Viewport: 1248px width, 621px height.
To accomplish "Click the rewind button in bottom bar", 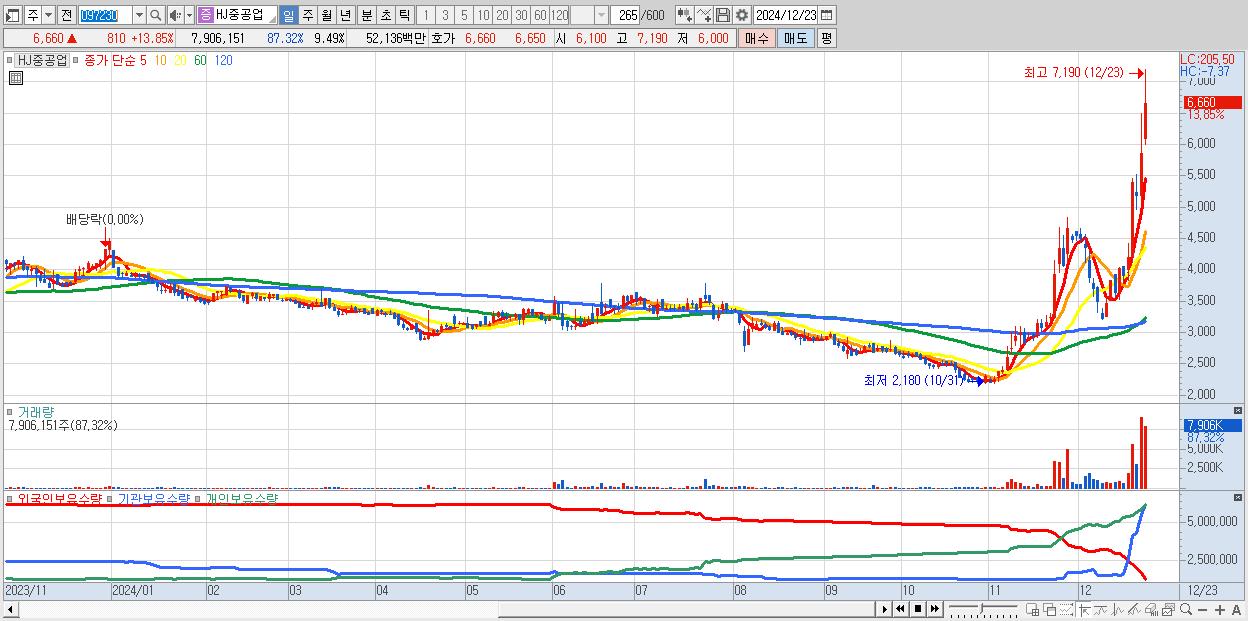I will click(900, 609).
